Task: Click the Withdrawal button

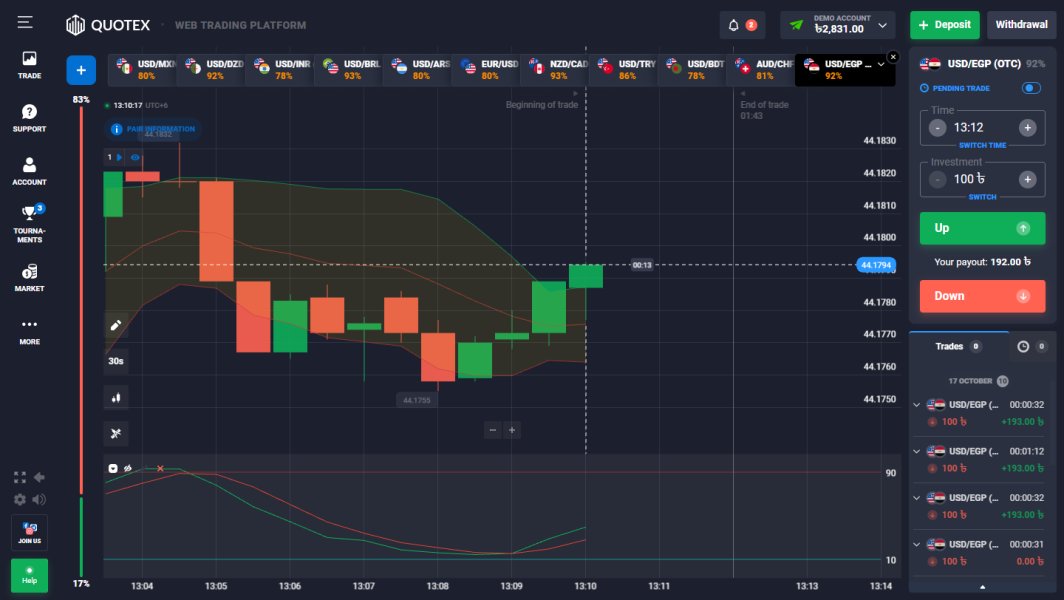Action: click(x=1021, y=25)
